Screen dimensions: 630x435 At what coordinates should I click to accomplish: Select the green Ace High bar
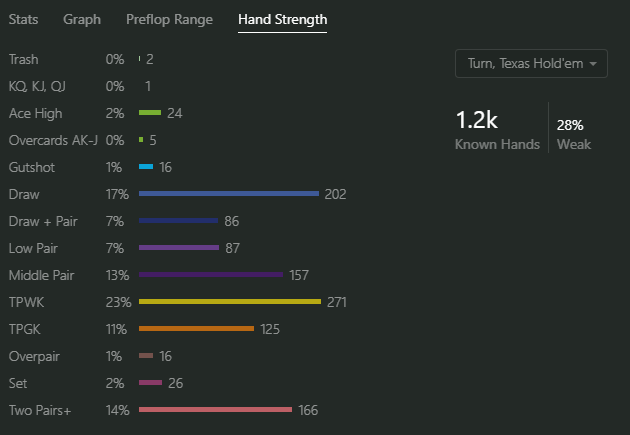(x=150, y=113)
